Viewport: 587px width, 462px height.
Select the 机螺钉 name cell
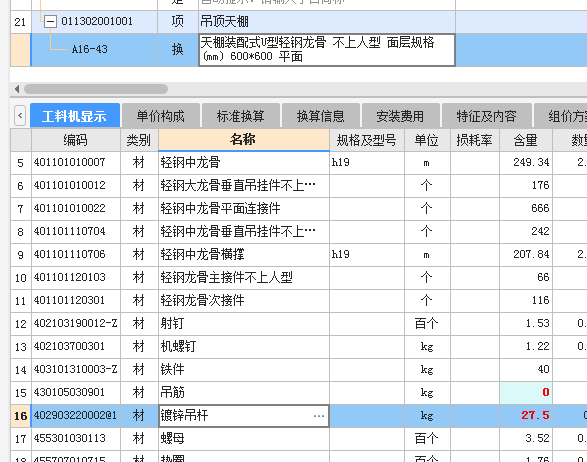click(x=244, y=347)
